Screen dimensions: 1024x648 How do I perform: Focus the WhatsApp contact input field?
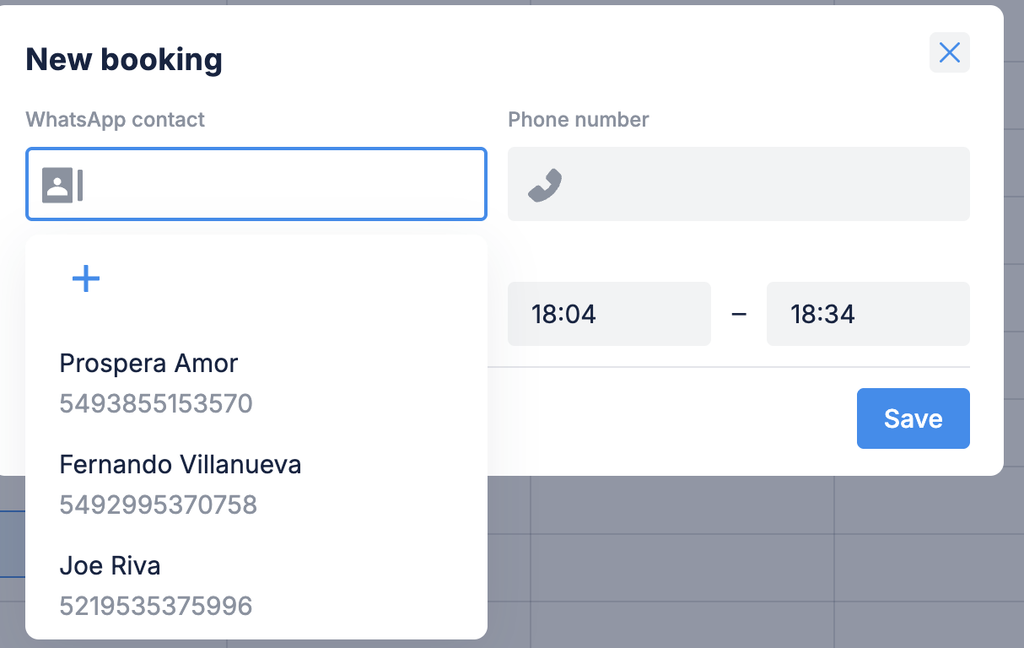coord(280,185)
